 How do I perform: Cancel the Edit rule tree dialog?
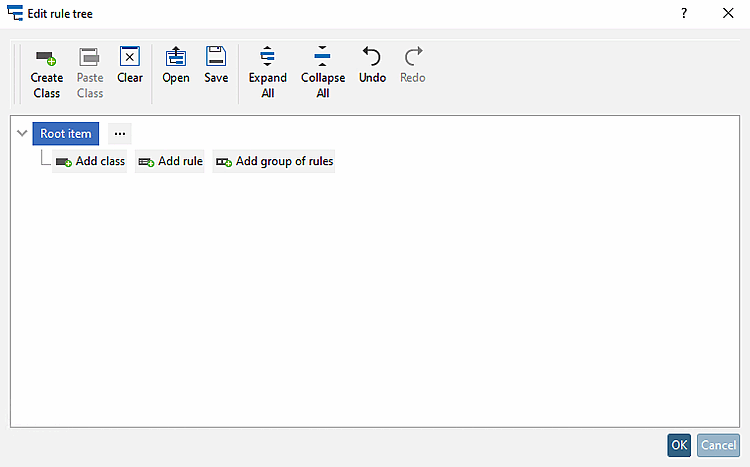718,445
